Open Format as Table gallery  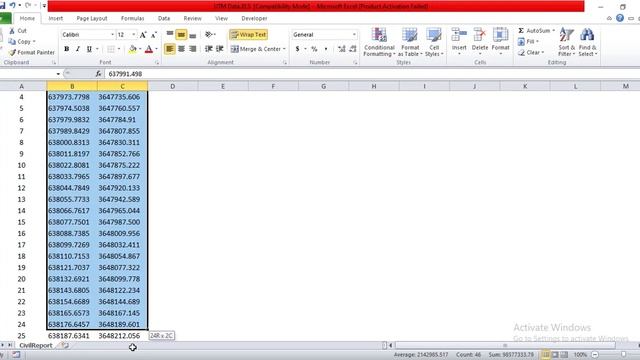(410, 42)
